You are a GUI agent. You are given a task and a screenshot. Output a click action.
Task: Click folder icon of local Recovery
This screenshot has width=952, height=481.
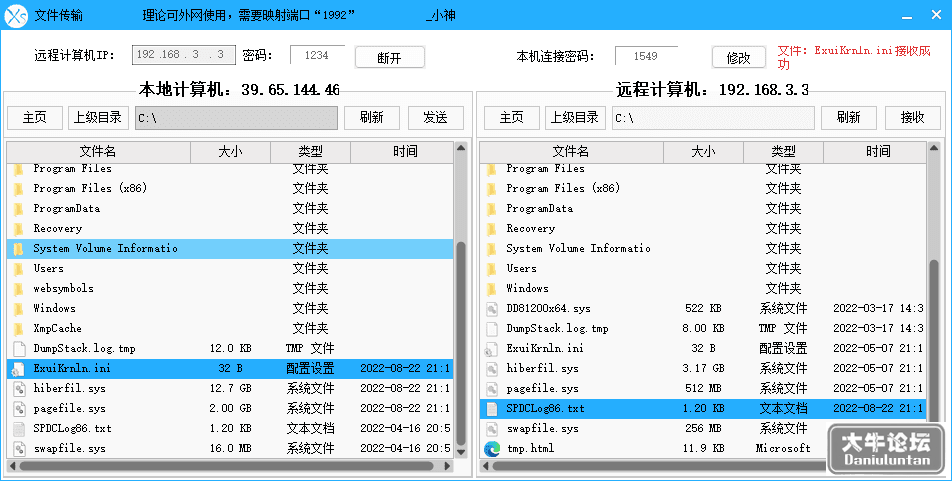coord(19,229)
